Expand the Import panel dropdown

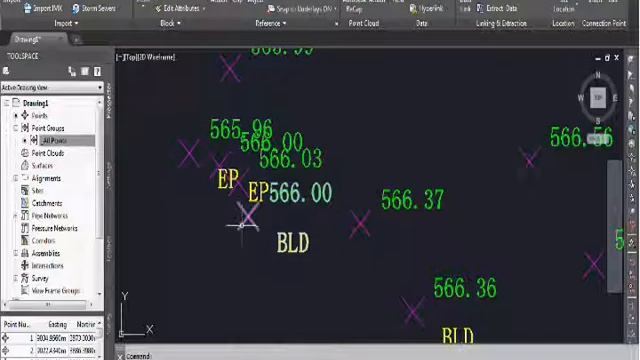pos(66,23)
